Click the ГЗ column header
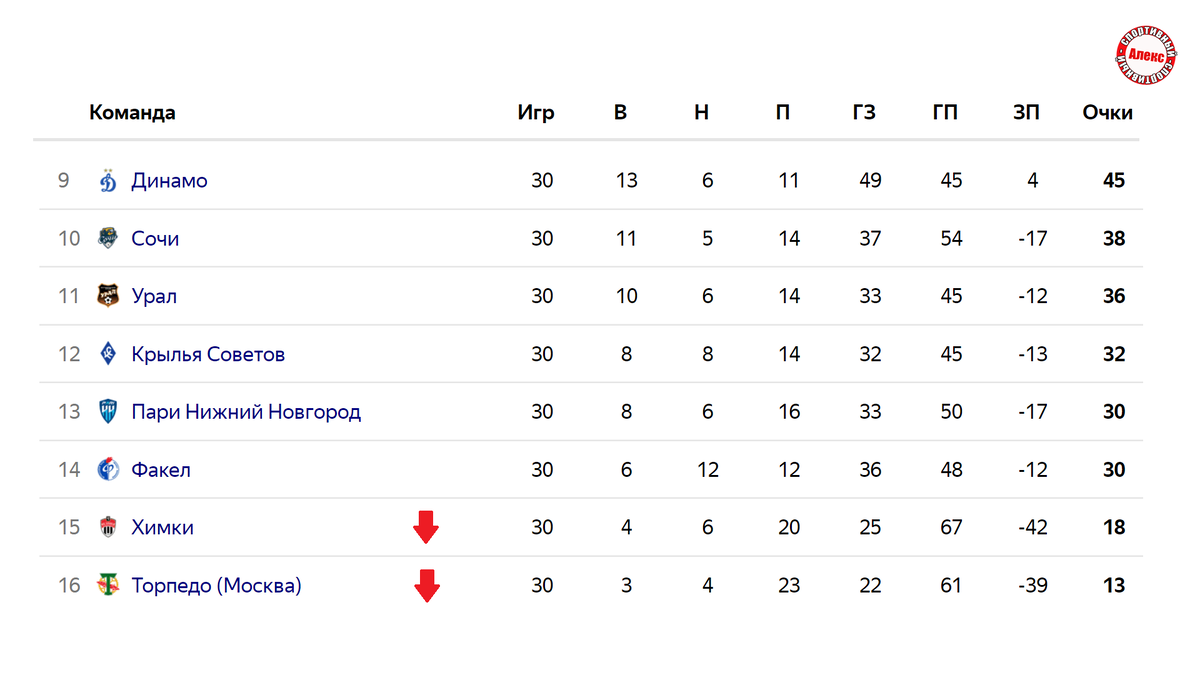 pyautogui.click(x=864, y=112)
